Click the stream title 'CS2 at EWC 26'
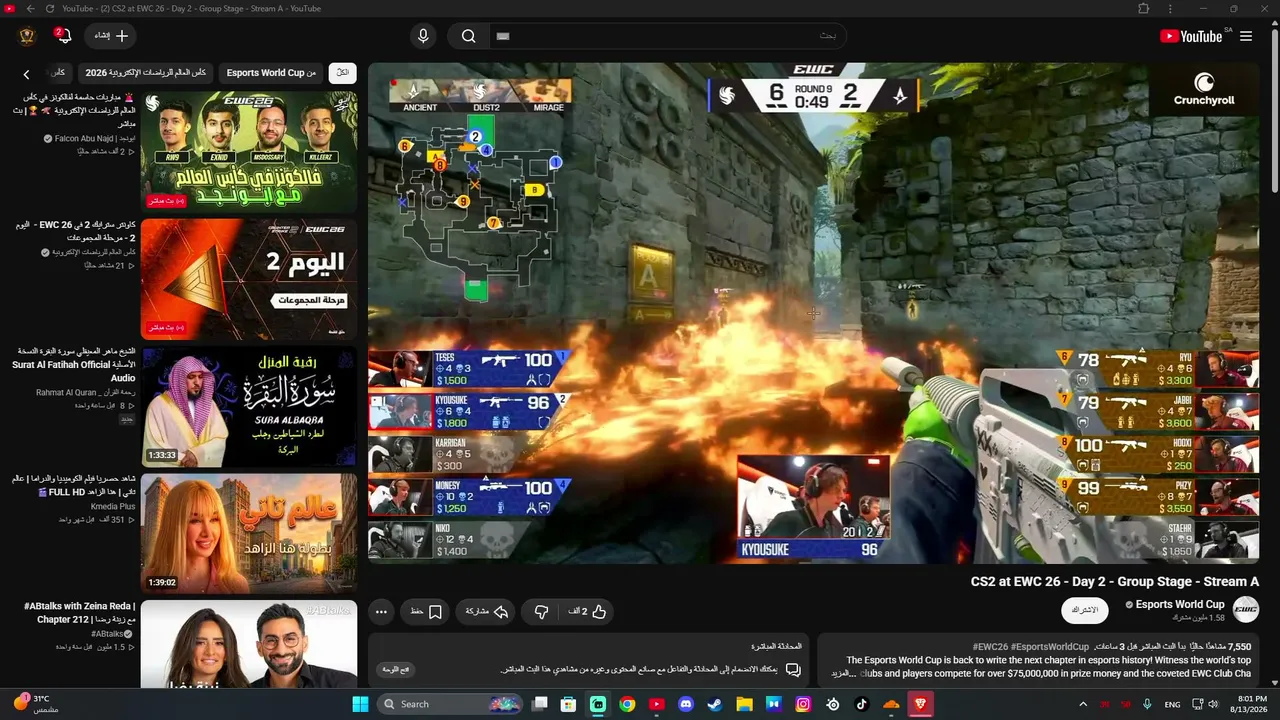The width and height of the screenshot is (1280, 720). tap(1115, 582)
